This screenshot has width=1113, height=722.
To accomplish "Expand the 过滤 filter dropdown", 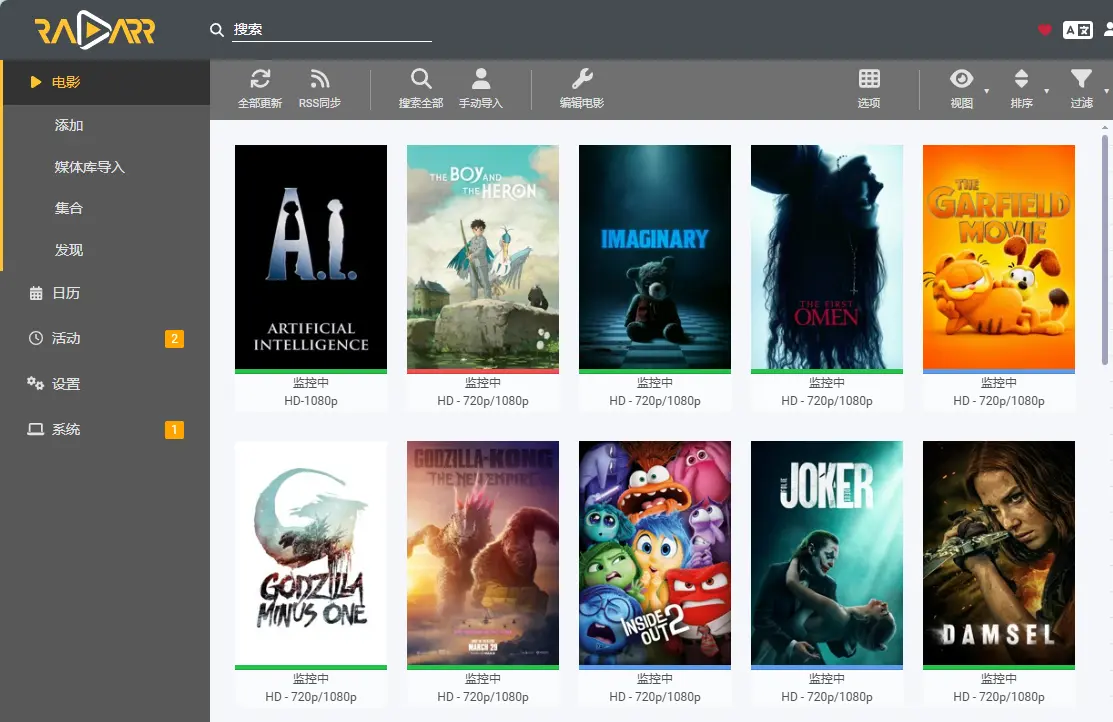I will point(1081,80).
